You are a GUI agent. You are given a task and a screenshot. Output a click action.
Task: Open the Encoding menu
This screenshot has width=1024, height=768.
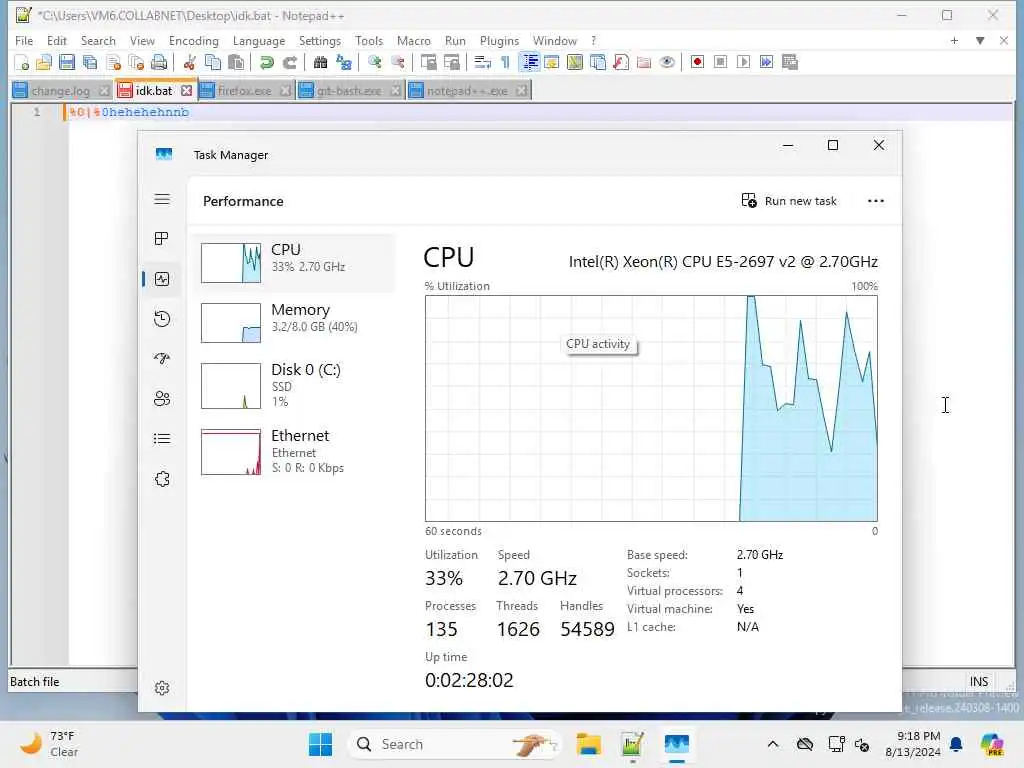pyautogui.click(x=193, y=40)
